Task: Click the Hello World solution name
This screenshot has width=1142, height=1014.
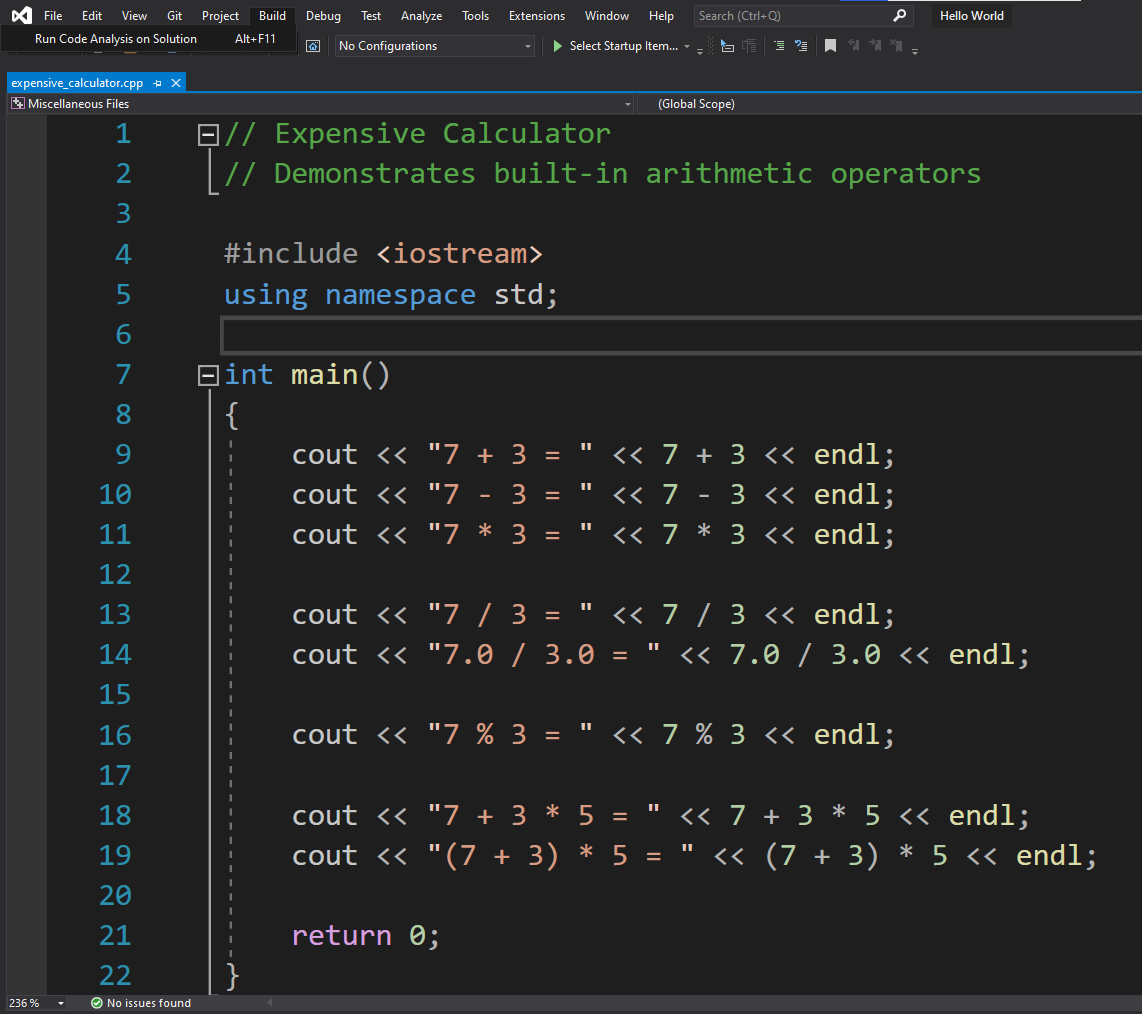Action: (x=972, y=15)
